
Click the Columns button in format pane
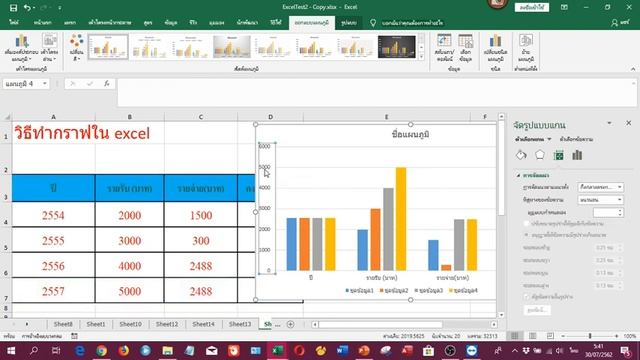(537, 310)
